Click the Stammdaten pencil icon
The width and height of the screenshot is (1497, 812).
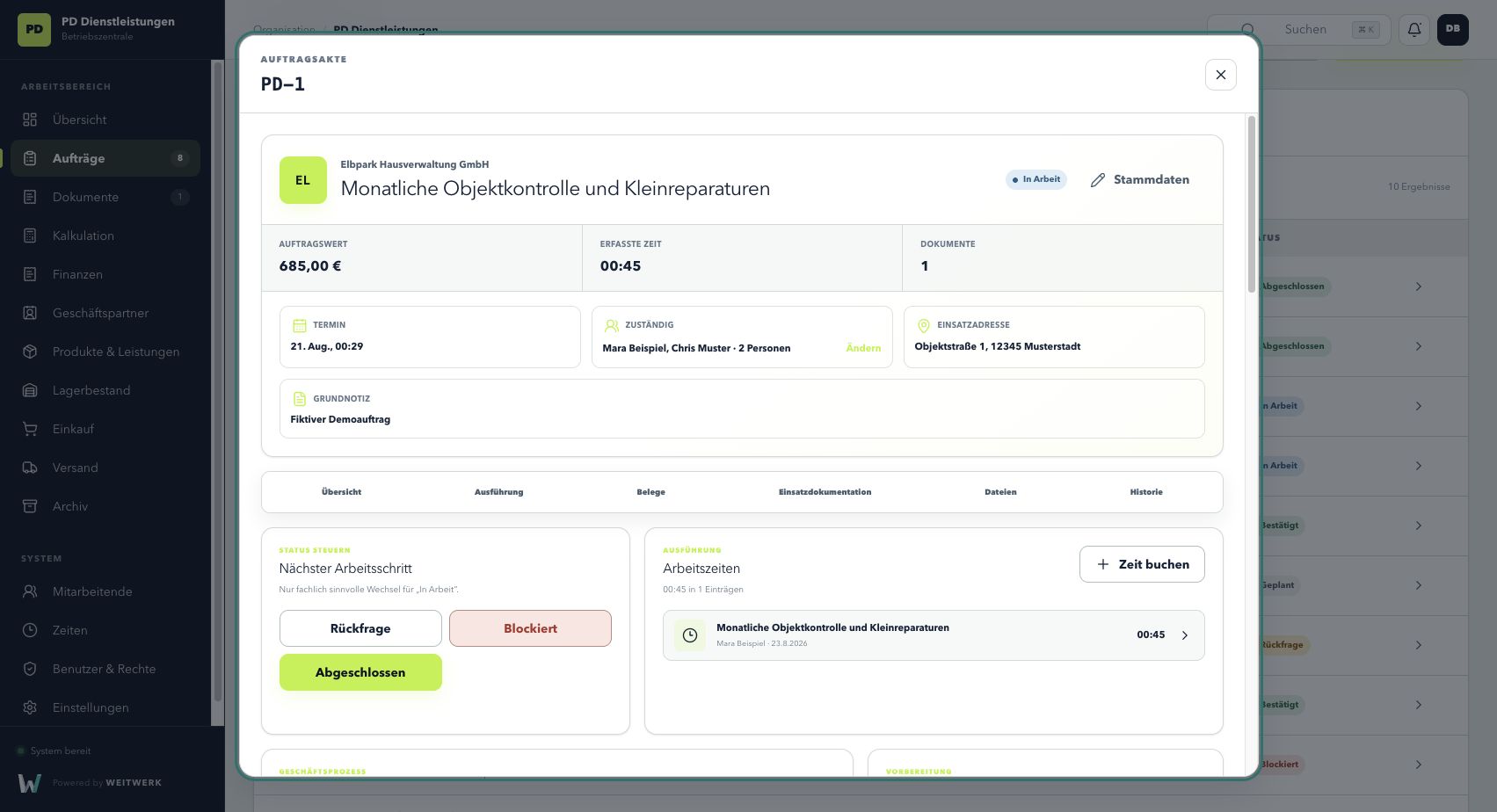click(1097, 180)
